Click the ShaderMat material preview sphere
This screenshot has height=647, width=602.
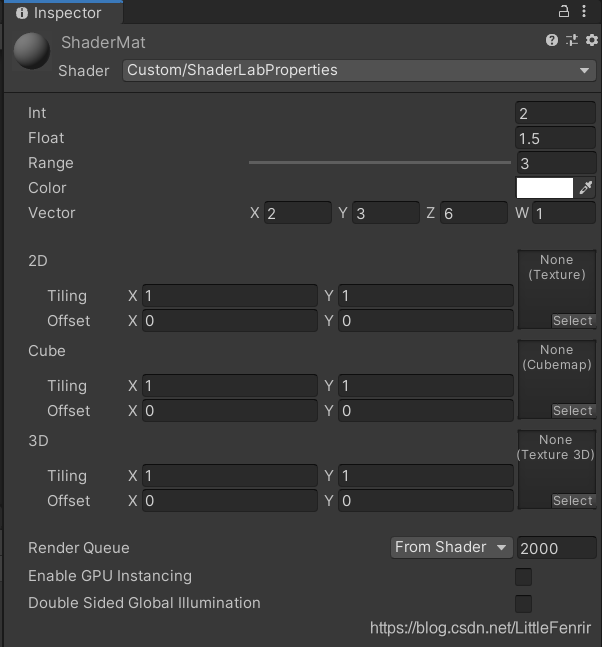tap(32, 51)
